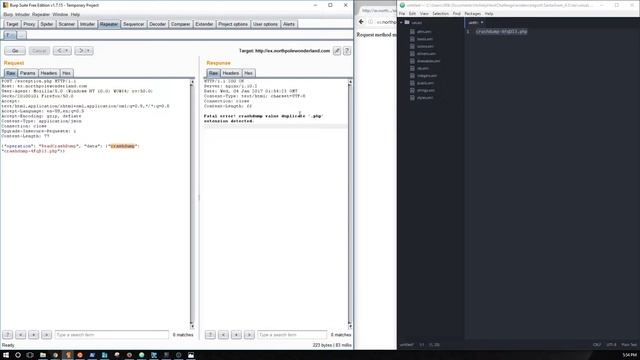The height and width of the screenshot is (360, 640).
Task: Open Repeater help with the question mark icon
Action: [x=347, y=51]
